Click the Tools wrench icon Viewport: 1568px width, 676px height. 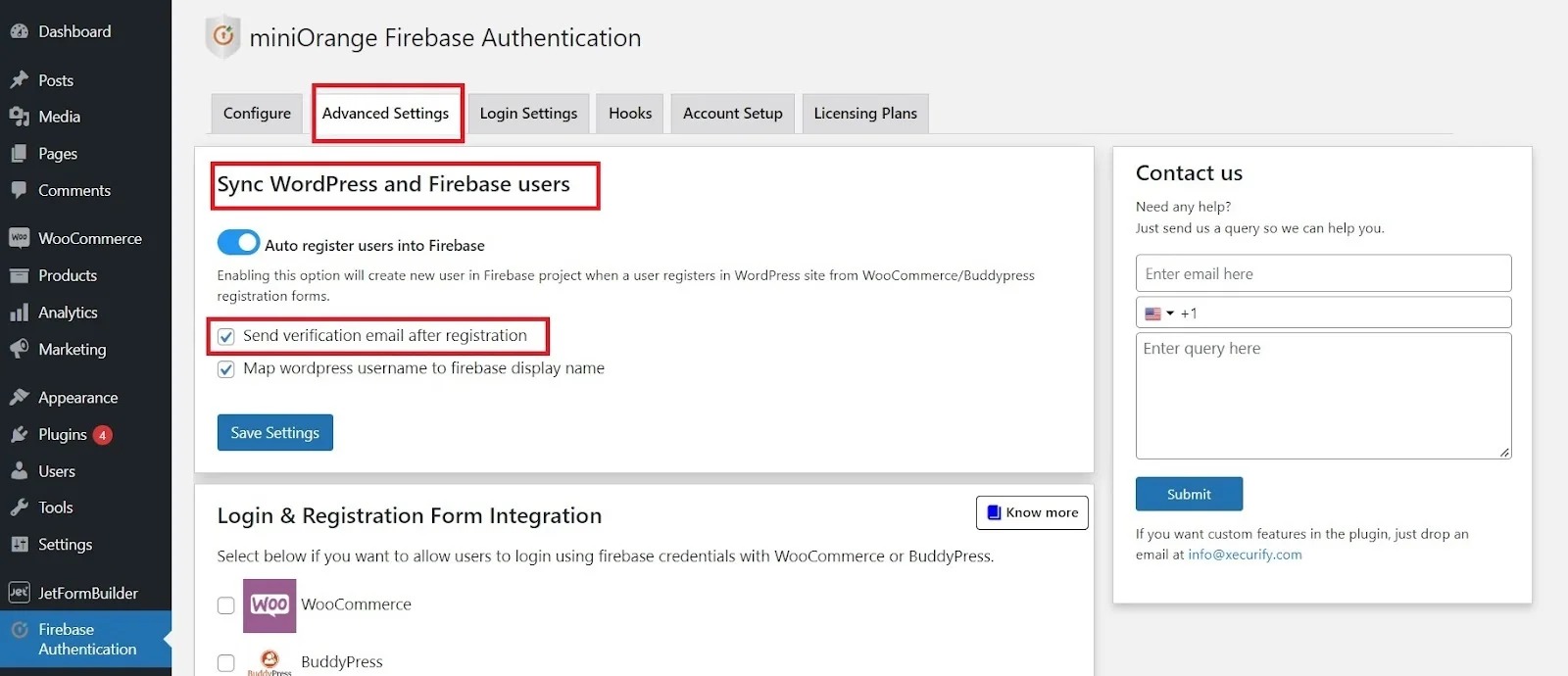pos(19,507)
